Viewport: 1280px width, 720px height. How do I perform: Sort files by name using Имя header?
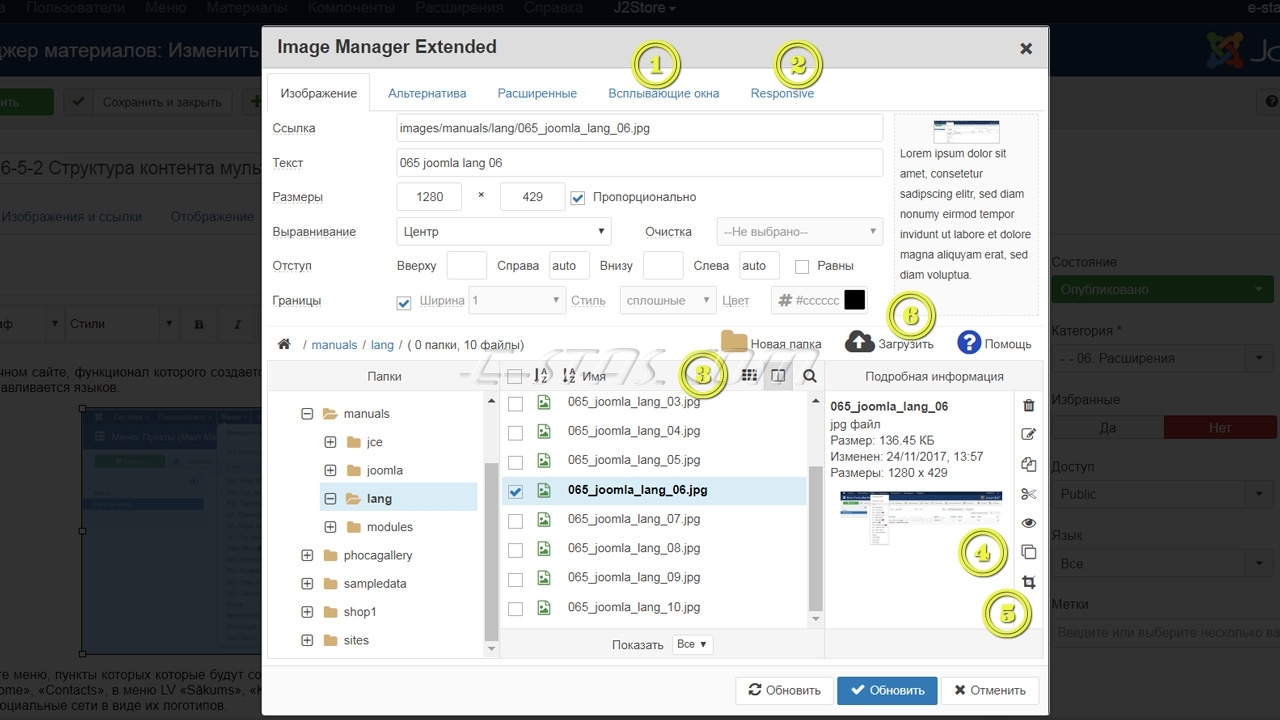coord(594,376)
